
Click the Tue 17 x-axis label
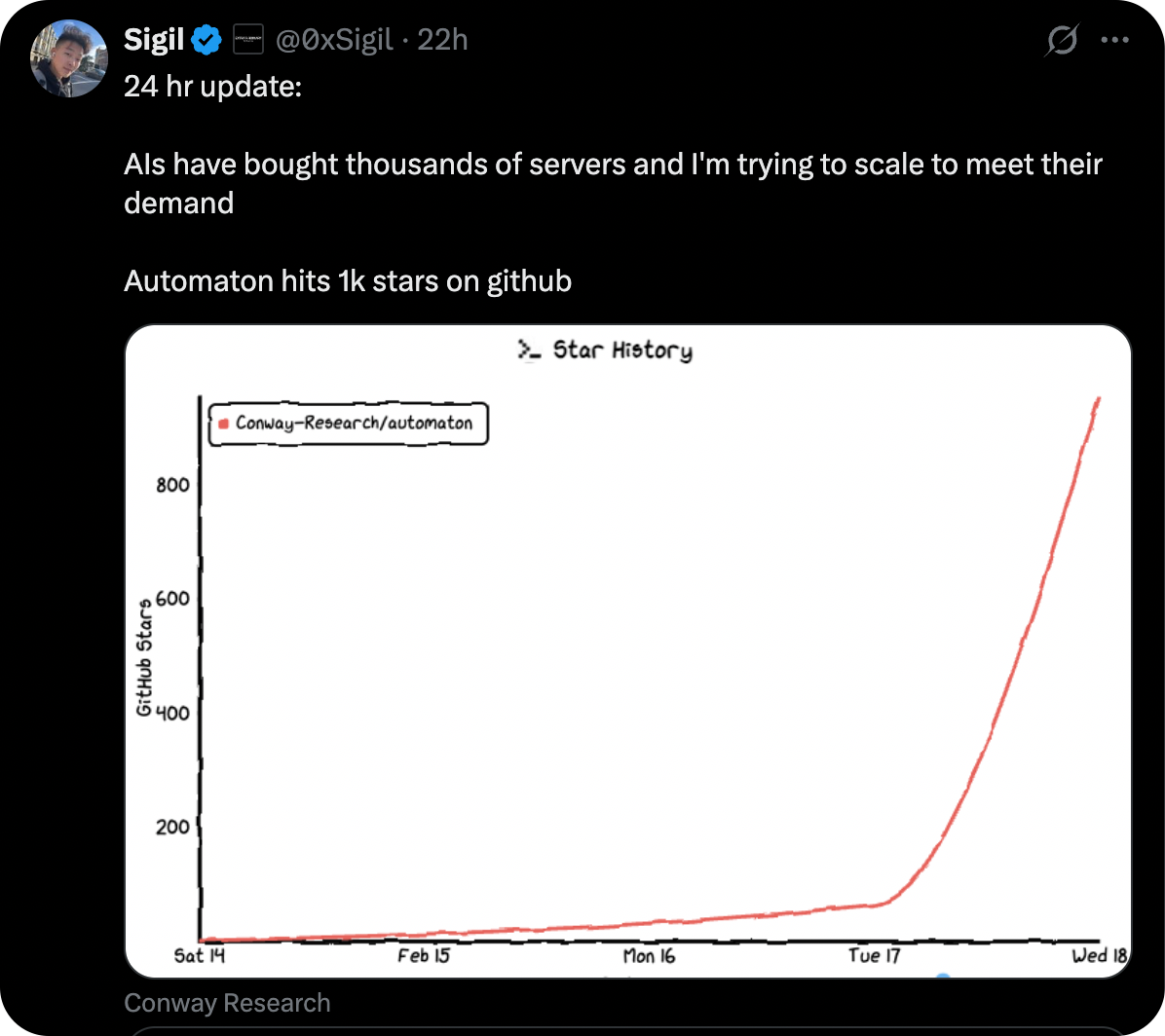[x=874, y=956]
